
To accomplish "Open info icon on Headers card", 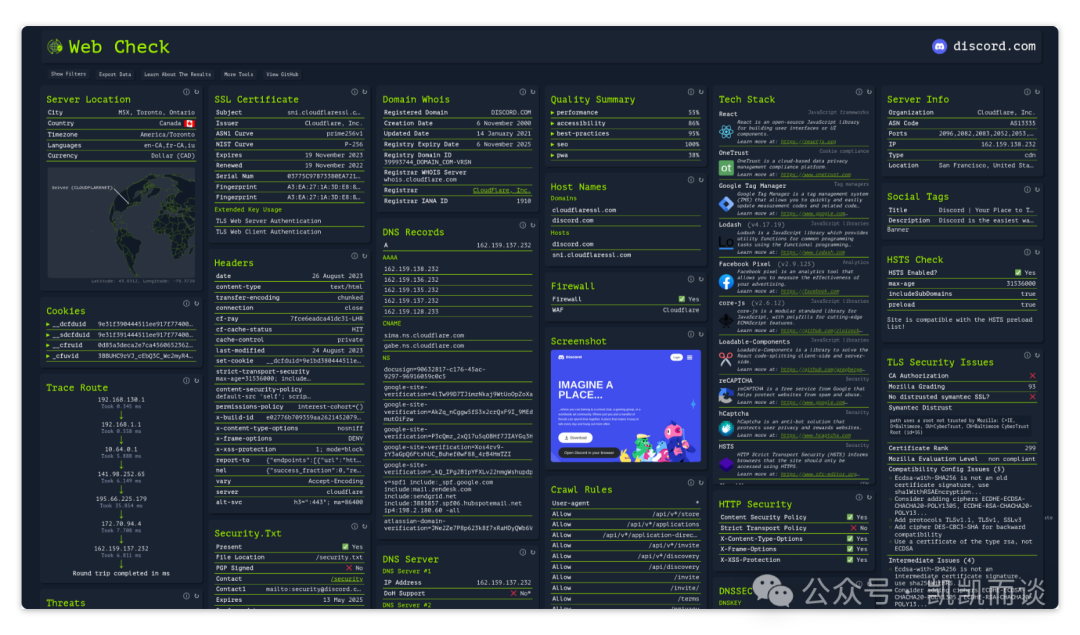I will 354,256.
